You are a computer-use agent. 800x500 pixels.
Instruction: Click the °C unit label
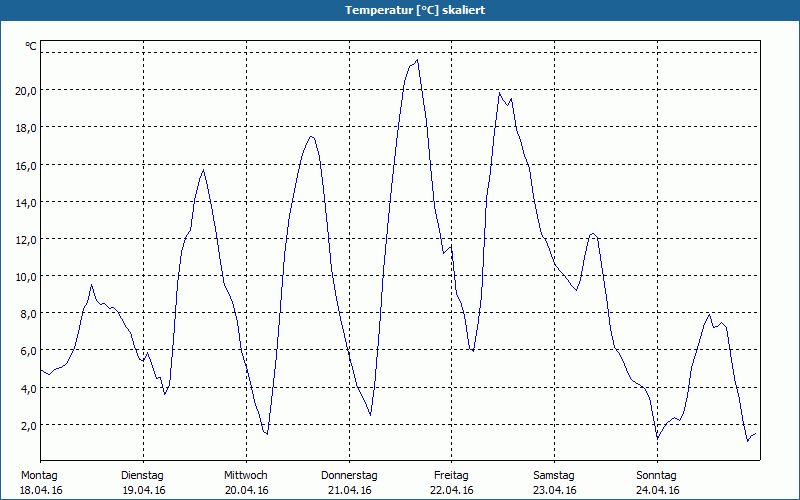31,46
